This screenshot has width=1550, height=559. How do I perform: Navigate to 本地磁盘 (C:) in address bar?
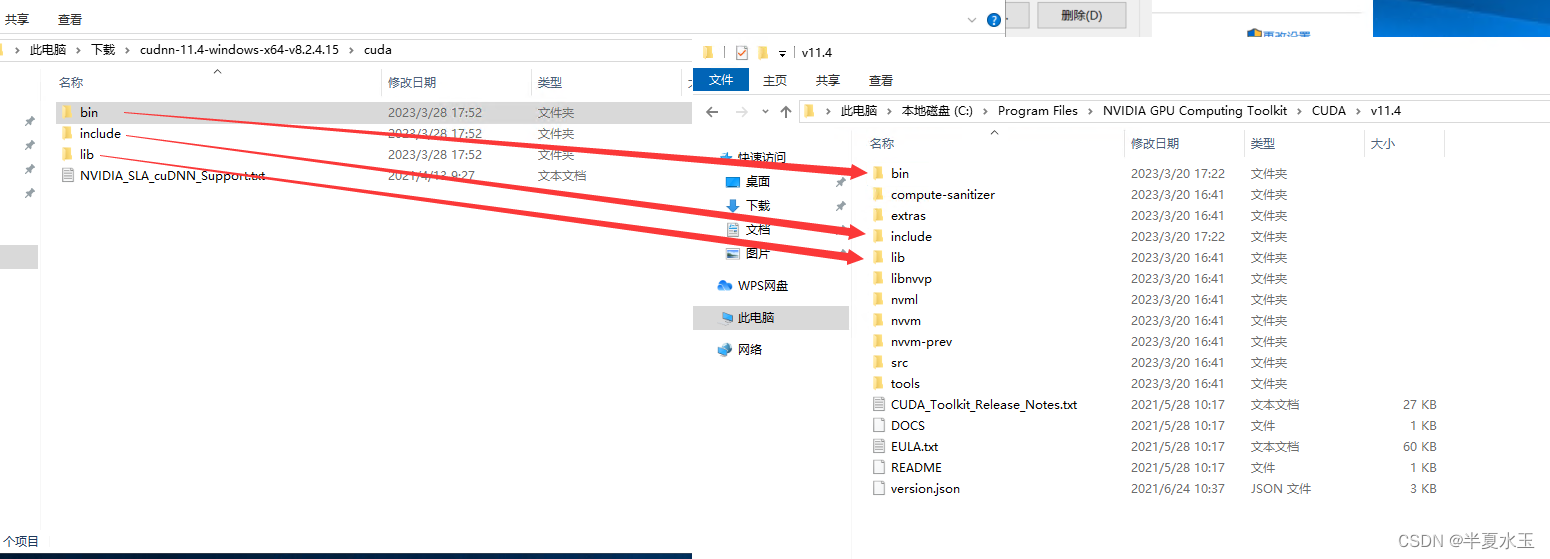coord(937,111)
